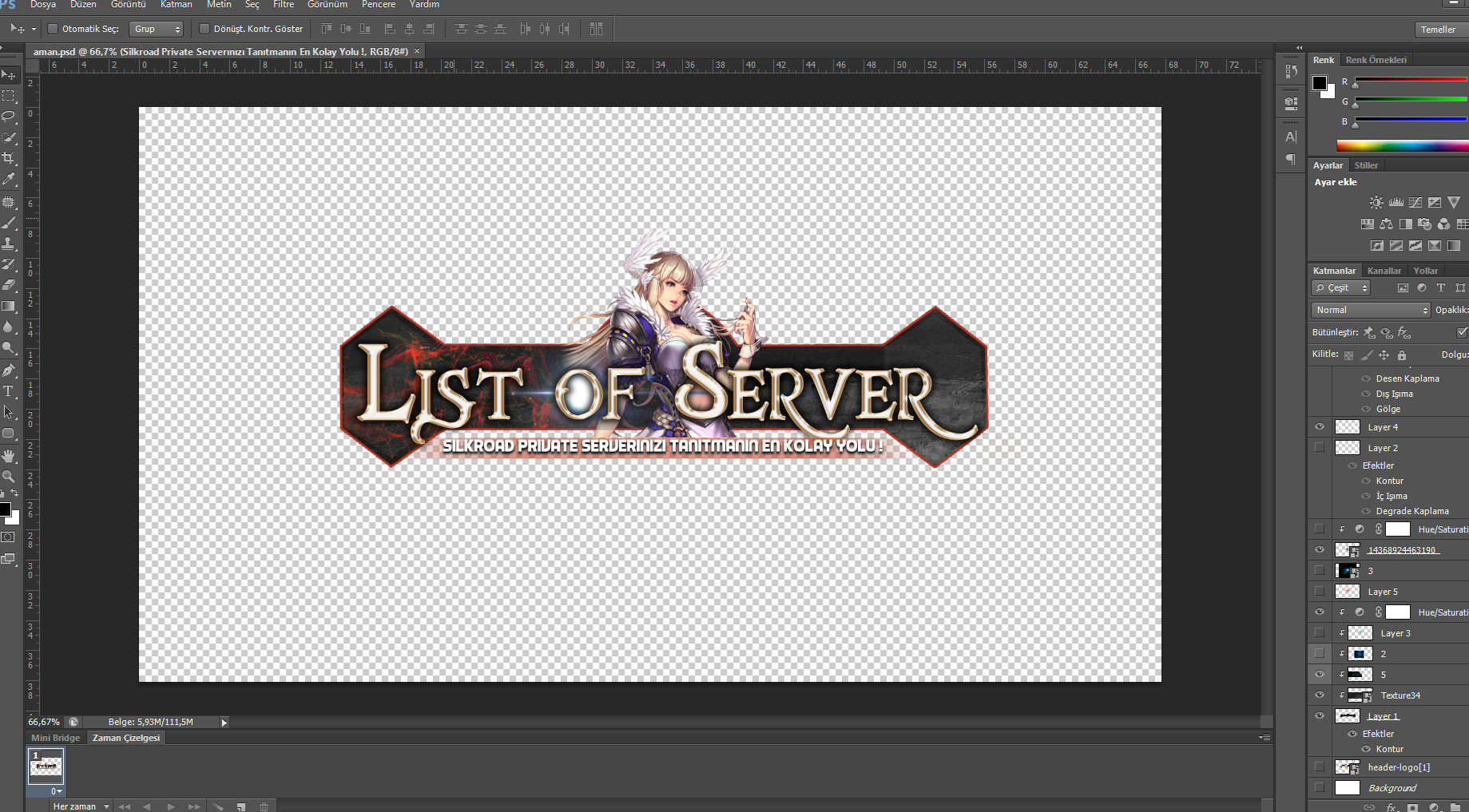Select the Spot Healing Brush tool

tap(9, 203)
